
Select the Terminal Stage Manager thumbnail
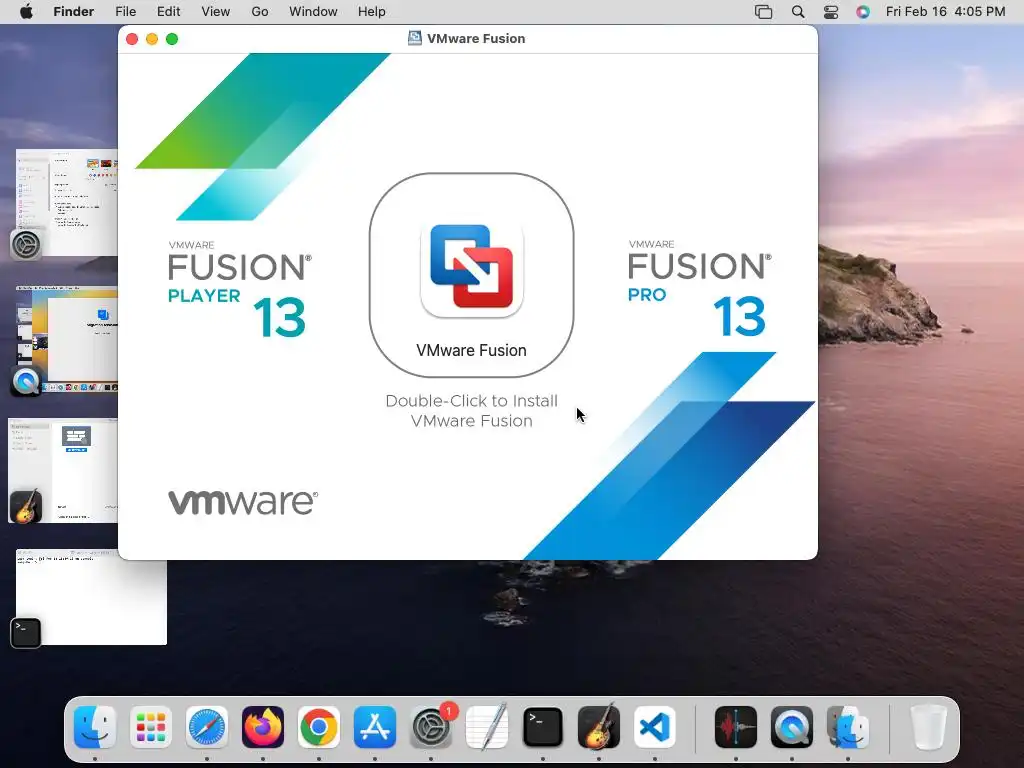tap(91, 598)
